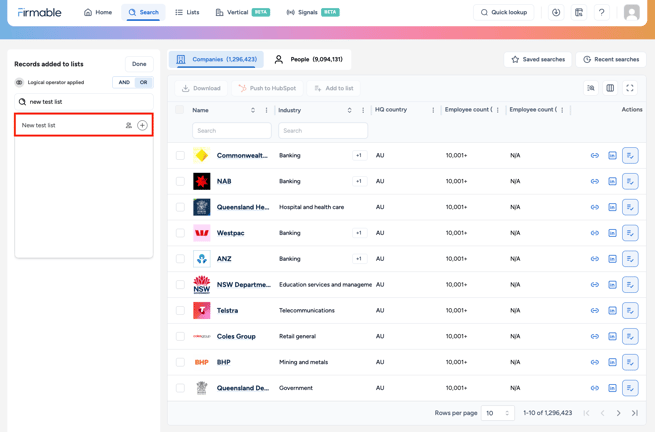Select the AND logical operator
The width and height of the screenshot is (655, 432).
124,82
